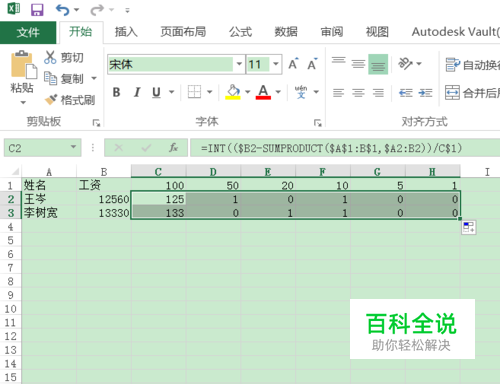
Task: Click the Increase Font Size icon
Action: 293,64
